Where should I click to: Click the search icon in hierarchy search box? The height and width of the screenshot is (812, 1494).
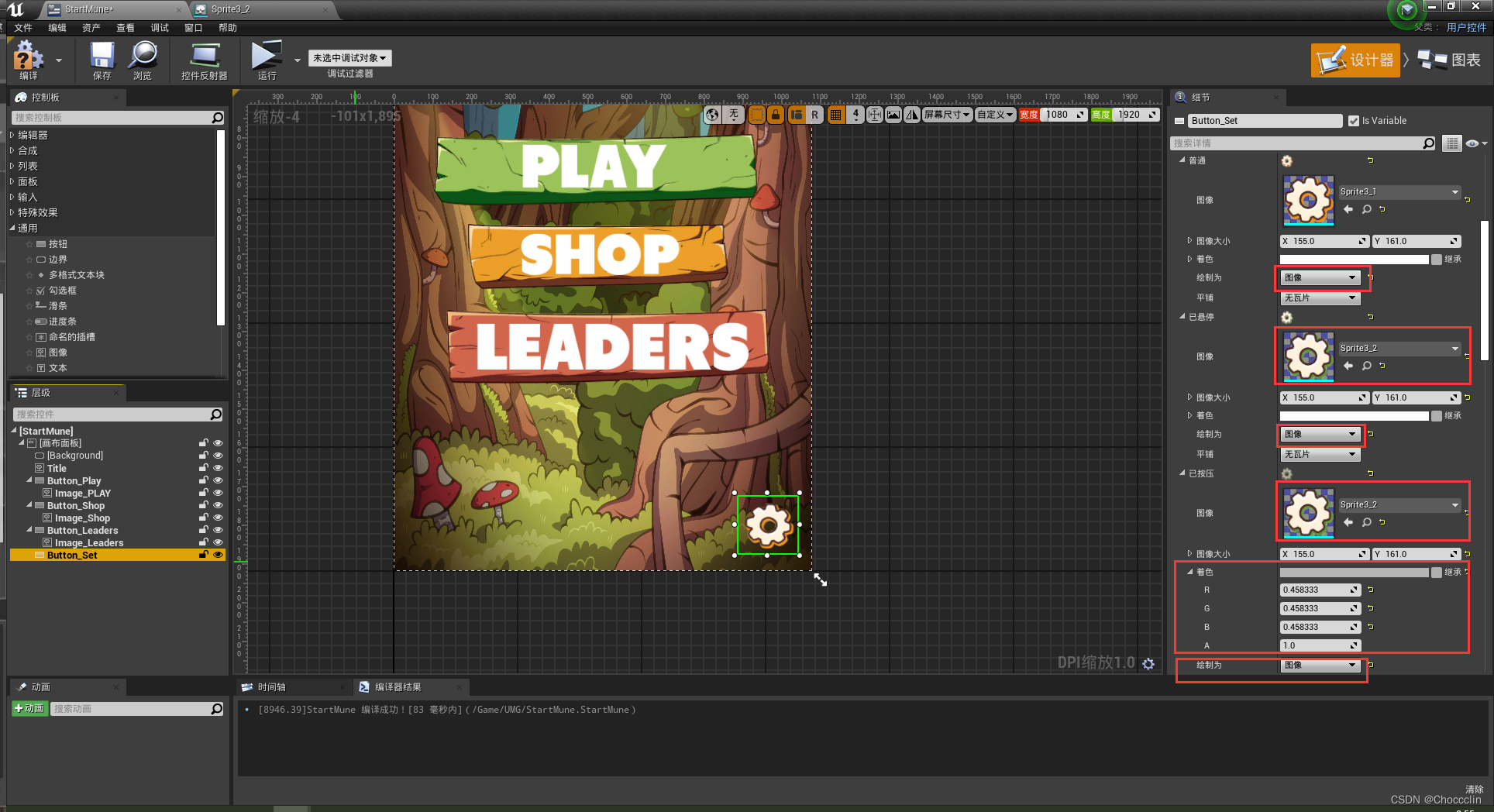216,415
